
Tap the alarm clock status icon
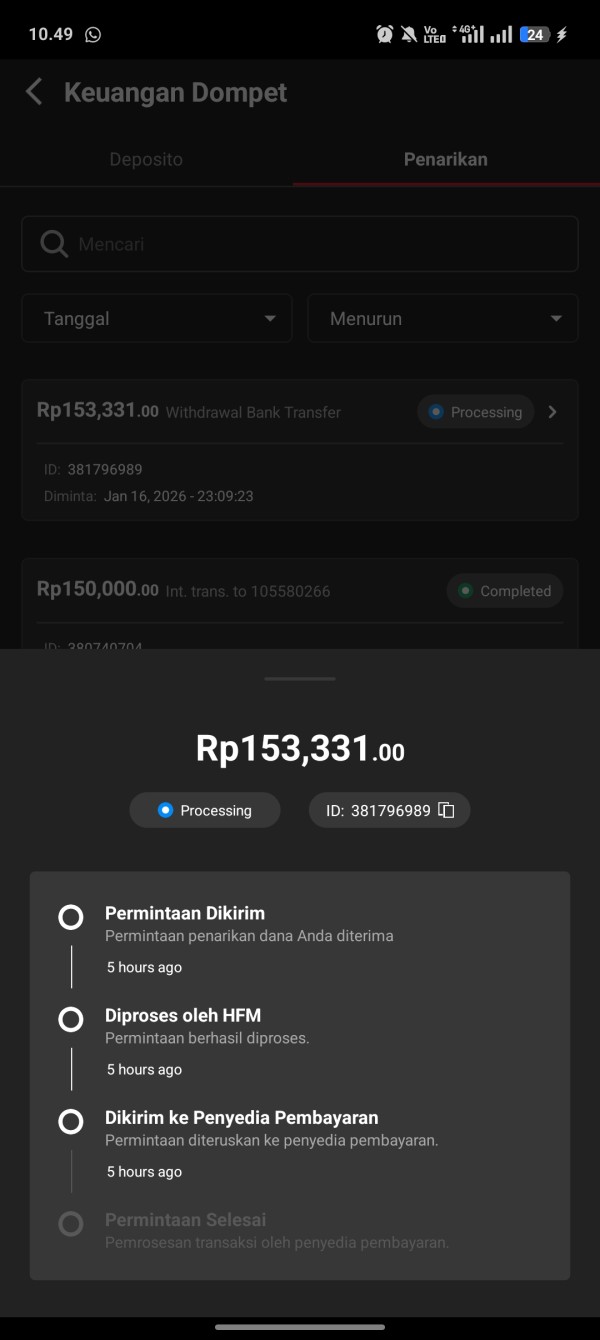384,35
